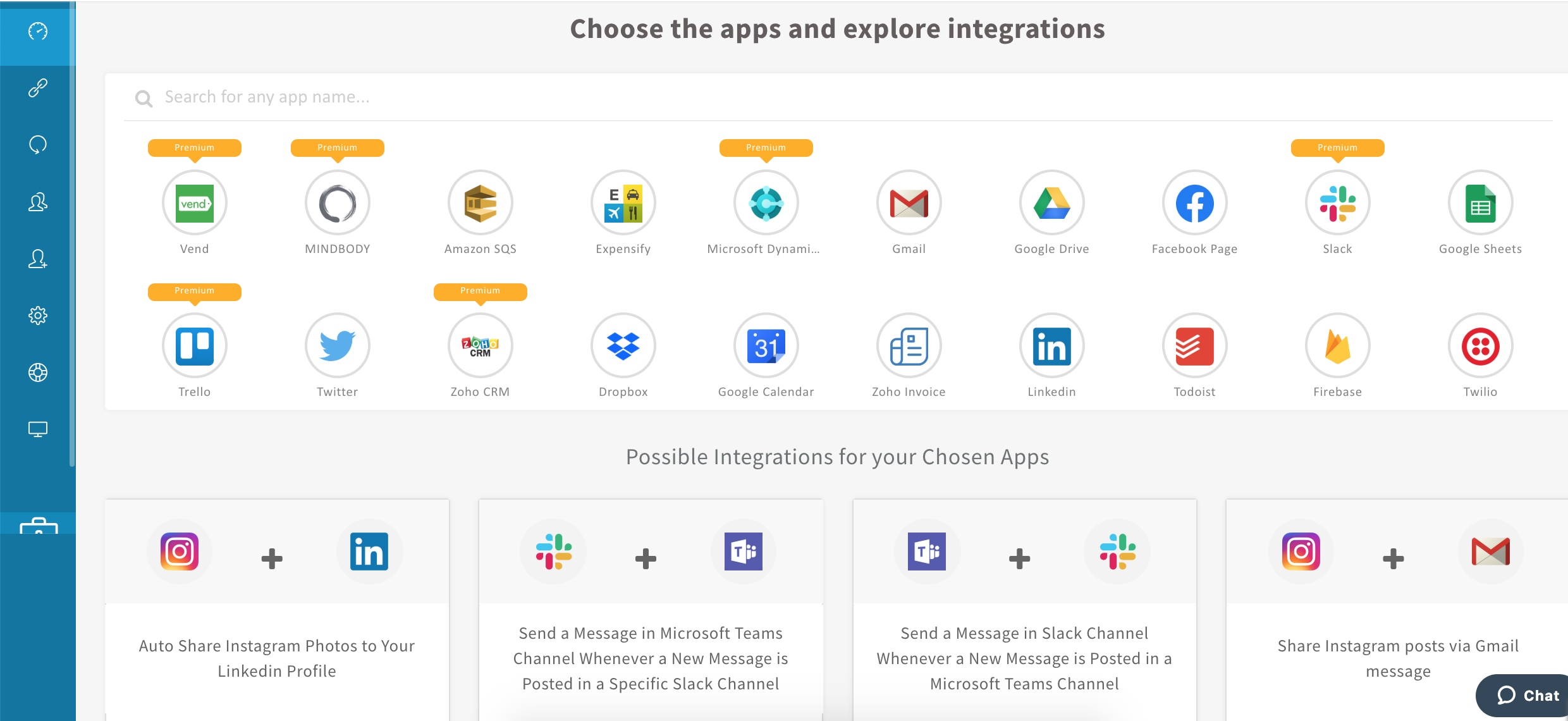Select the Zoho CRM Premium icon

click(479, 347)
